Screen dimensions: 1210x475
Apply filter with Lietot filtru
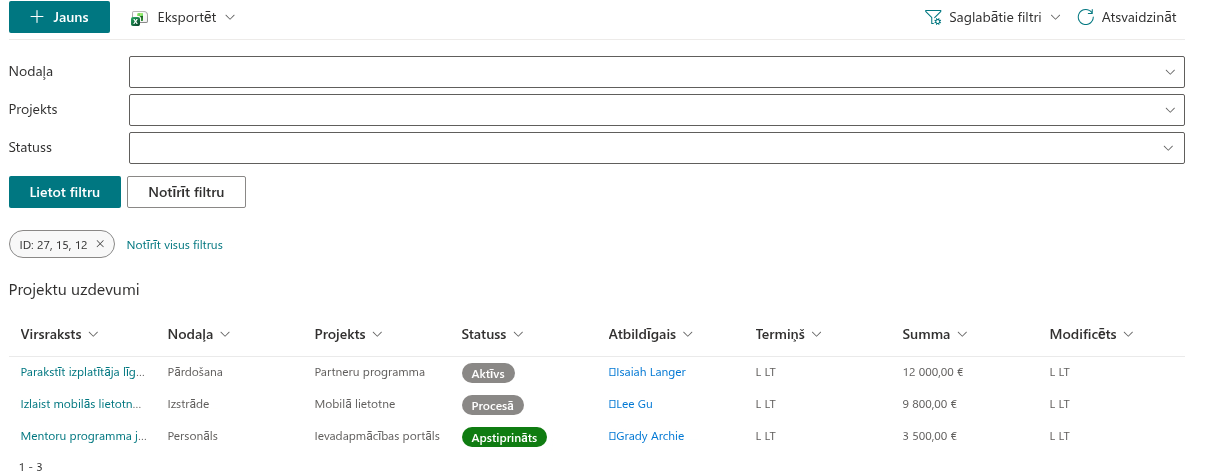pos(65,192)
